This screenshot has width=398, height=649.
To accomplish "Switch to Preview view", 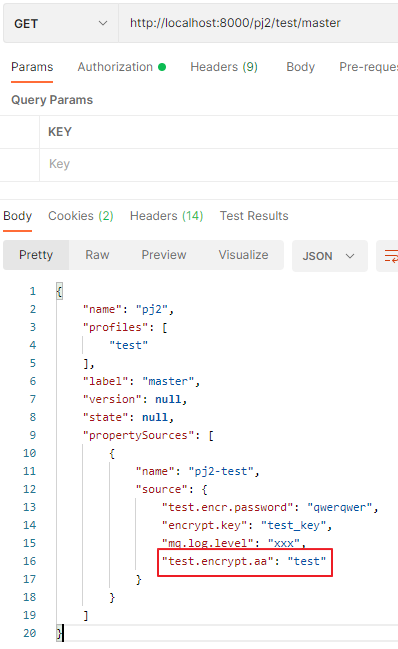I will pyautogui.click(x=164, y=255).
